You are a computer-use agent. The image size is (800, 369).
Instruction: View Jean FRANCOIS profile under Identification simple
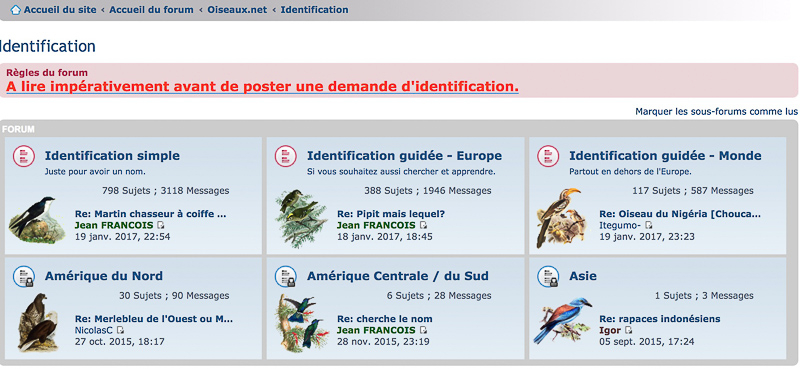tap(115, 225)
